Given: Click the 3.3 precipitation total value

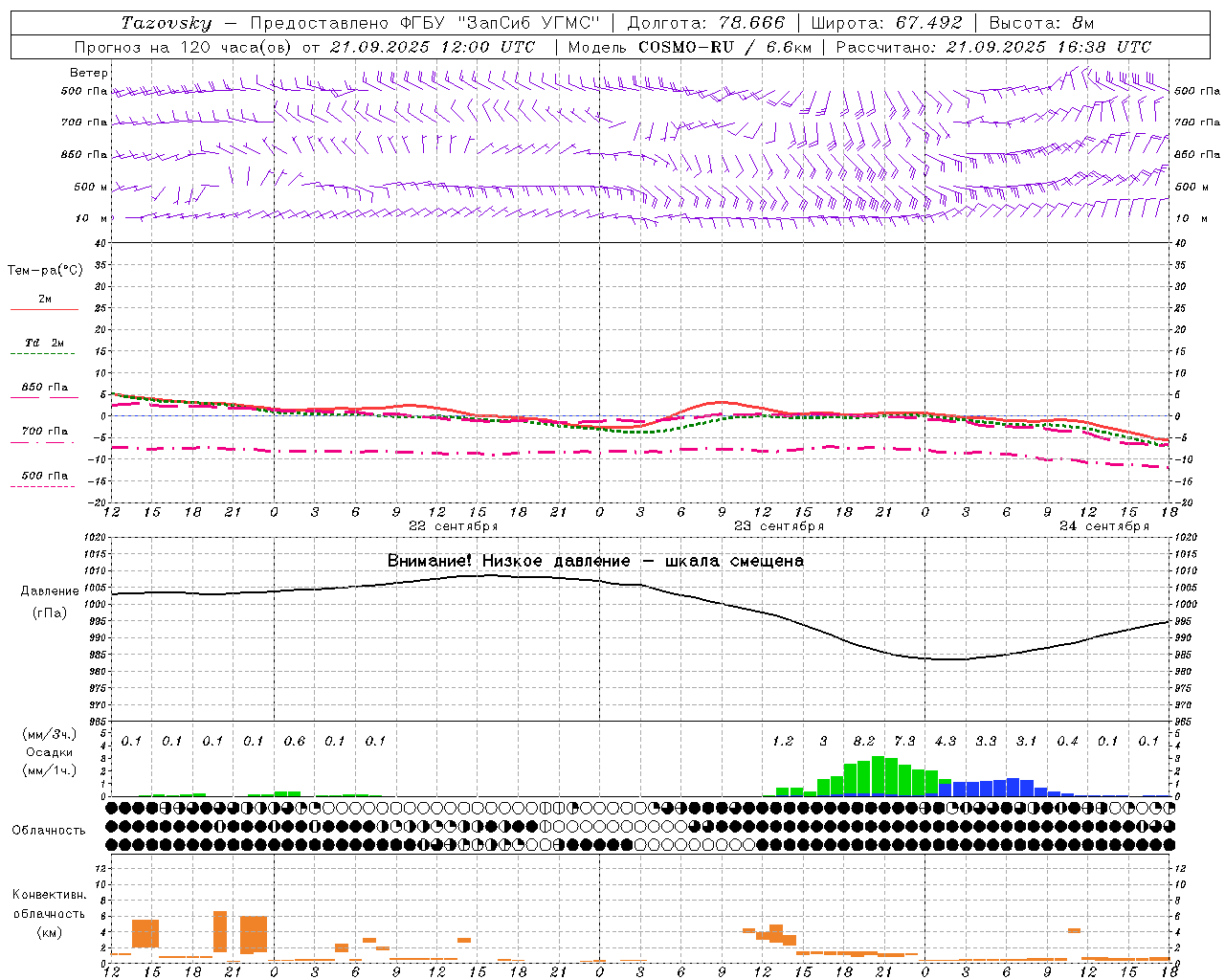Looking at the screenshot, I should click(986, 742).
